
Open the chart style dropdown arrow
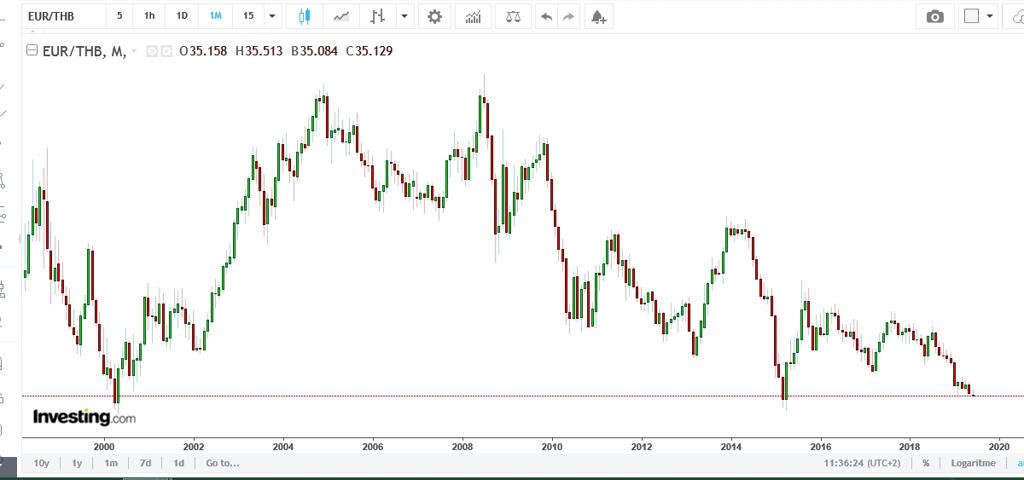tap(404, 16)
